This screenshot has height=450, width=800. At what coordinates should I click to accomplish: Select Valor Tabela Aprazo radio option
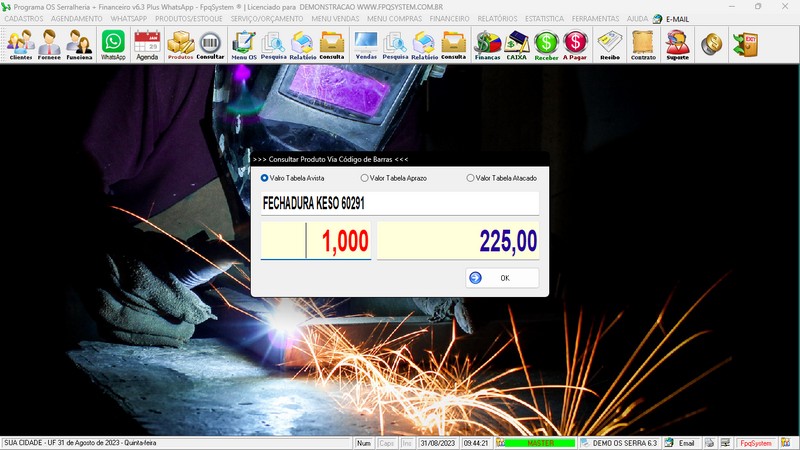click(365, 178)
